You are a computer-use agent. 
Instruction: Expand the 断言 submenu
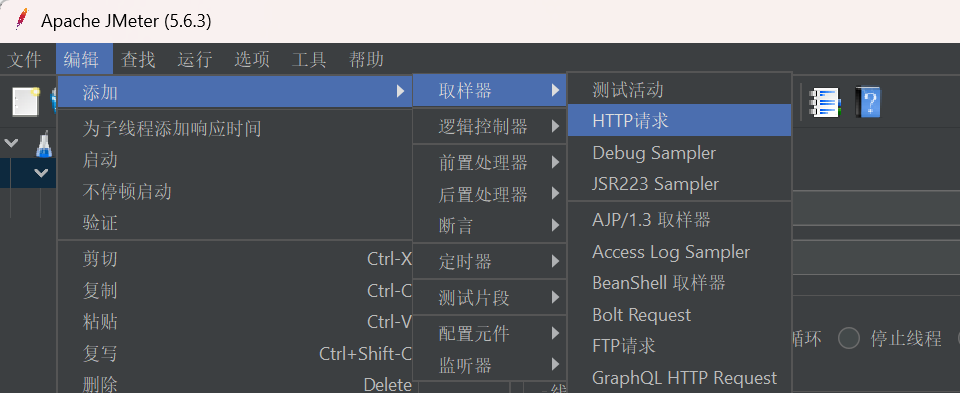pos(490,226)
